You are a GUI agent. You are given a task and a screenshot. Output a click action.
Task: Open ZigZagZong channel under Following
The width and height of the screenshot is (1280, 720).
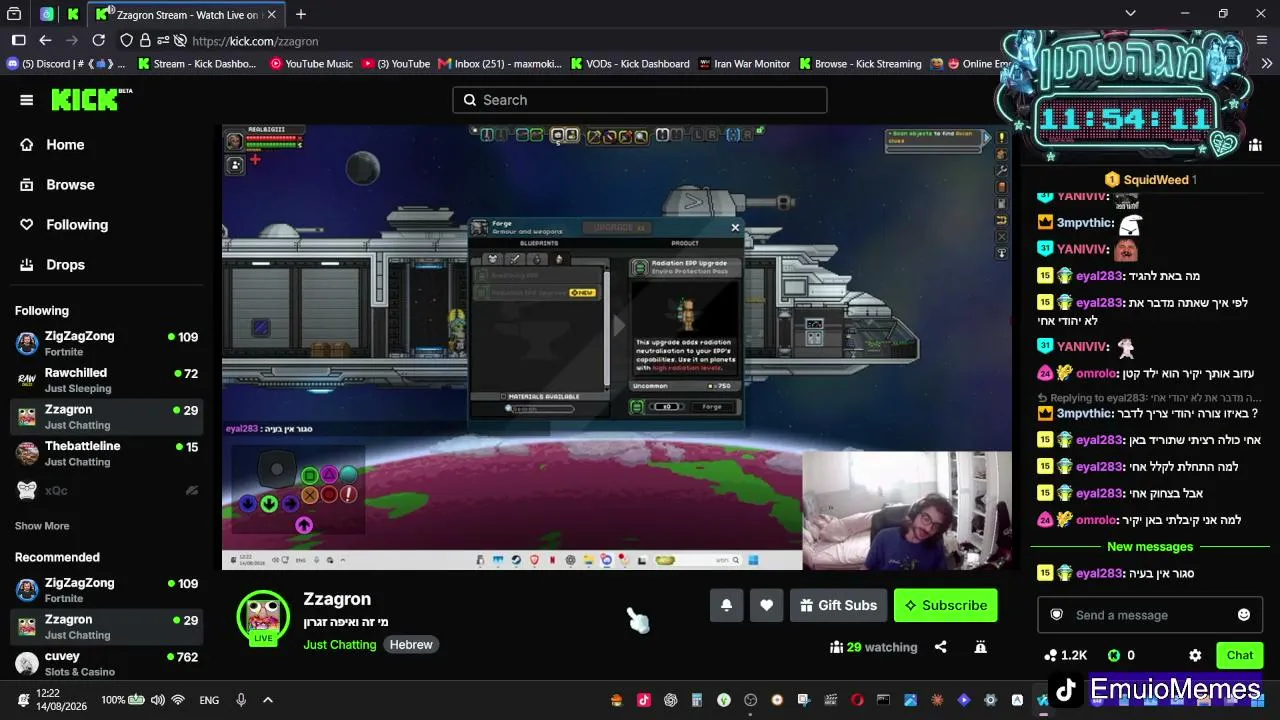(x=107, y=344)
